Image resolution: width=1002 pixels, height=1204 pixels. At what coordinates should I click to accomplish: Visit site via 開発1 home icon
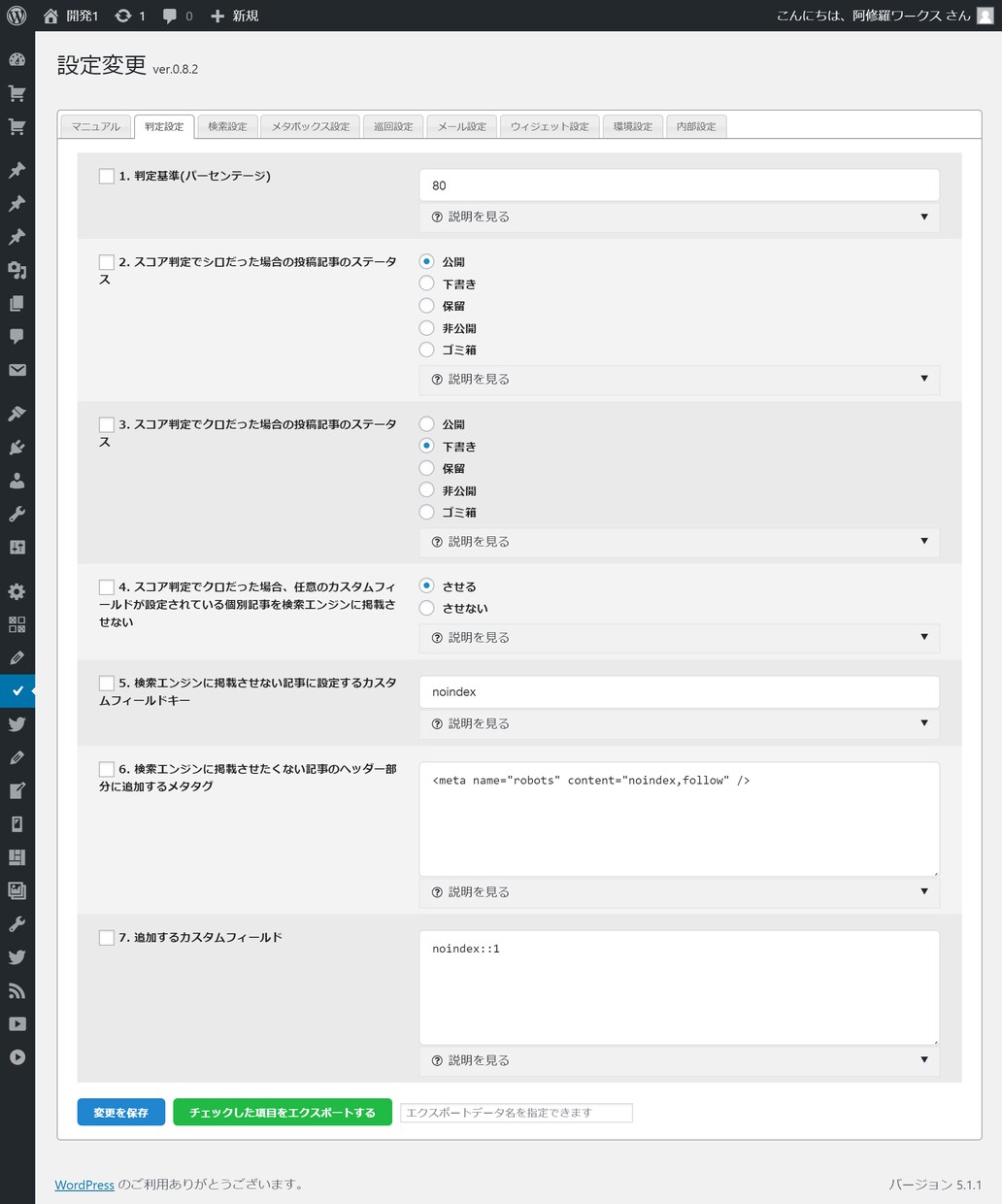click(x=50, y=16)
